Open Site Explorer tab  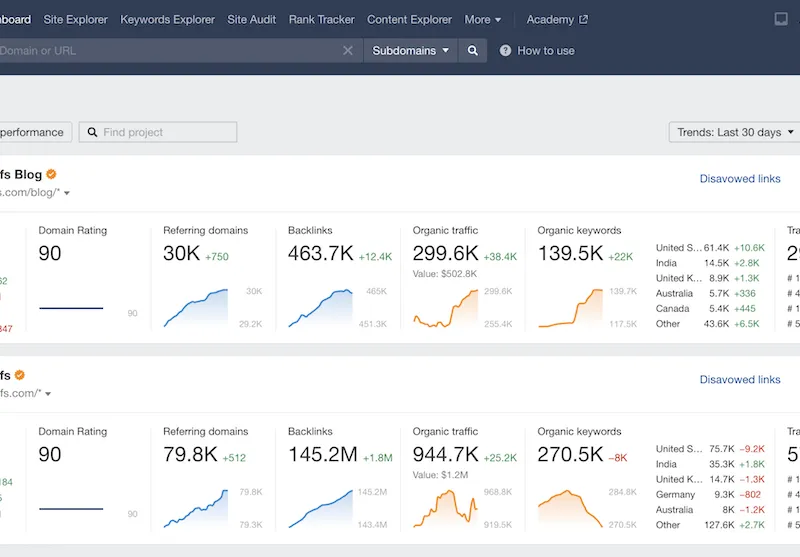(x=75, y=19)
